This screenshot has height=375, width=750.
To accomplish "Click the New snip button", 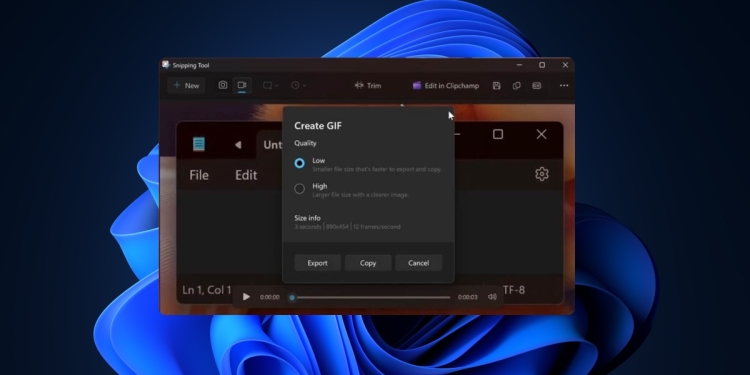I will 186,86.
